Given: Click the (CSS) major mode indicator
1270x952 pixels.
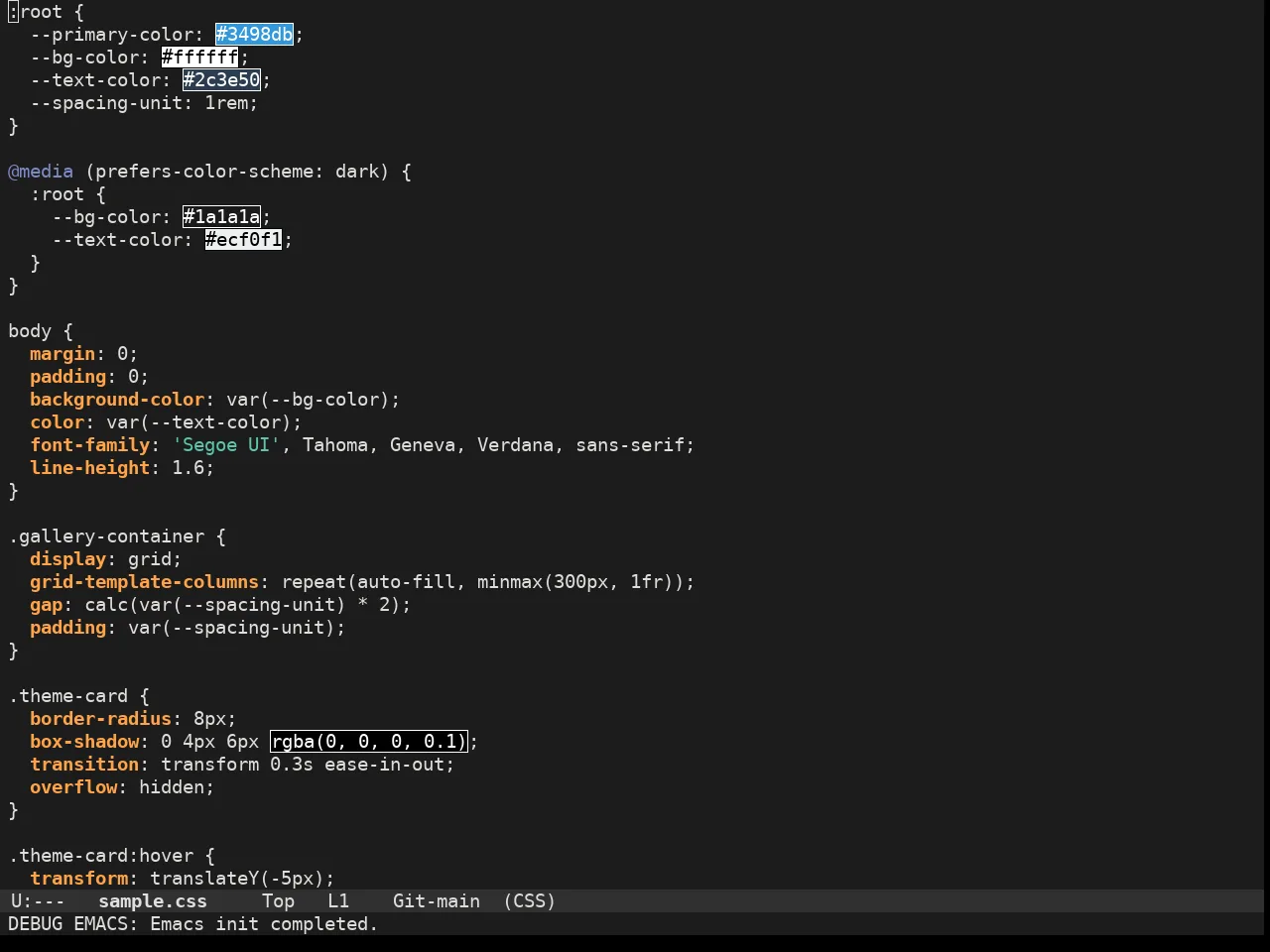Looking at the screenshot, I should (530, 901).
